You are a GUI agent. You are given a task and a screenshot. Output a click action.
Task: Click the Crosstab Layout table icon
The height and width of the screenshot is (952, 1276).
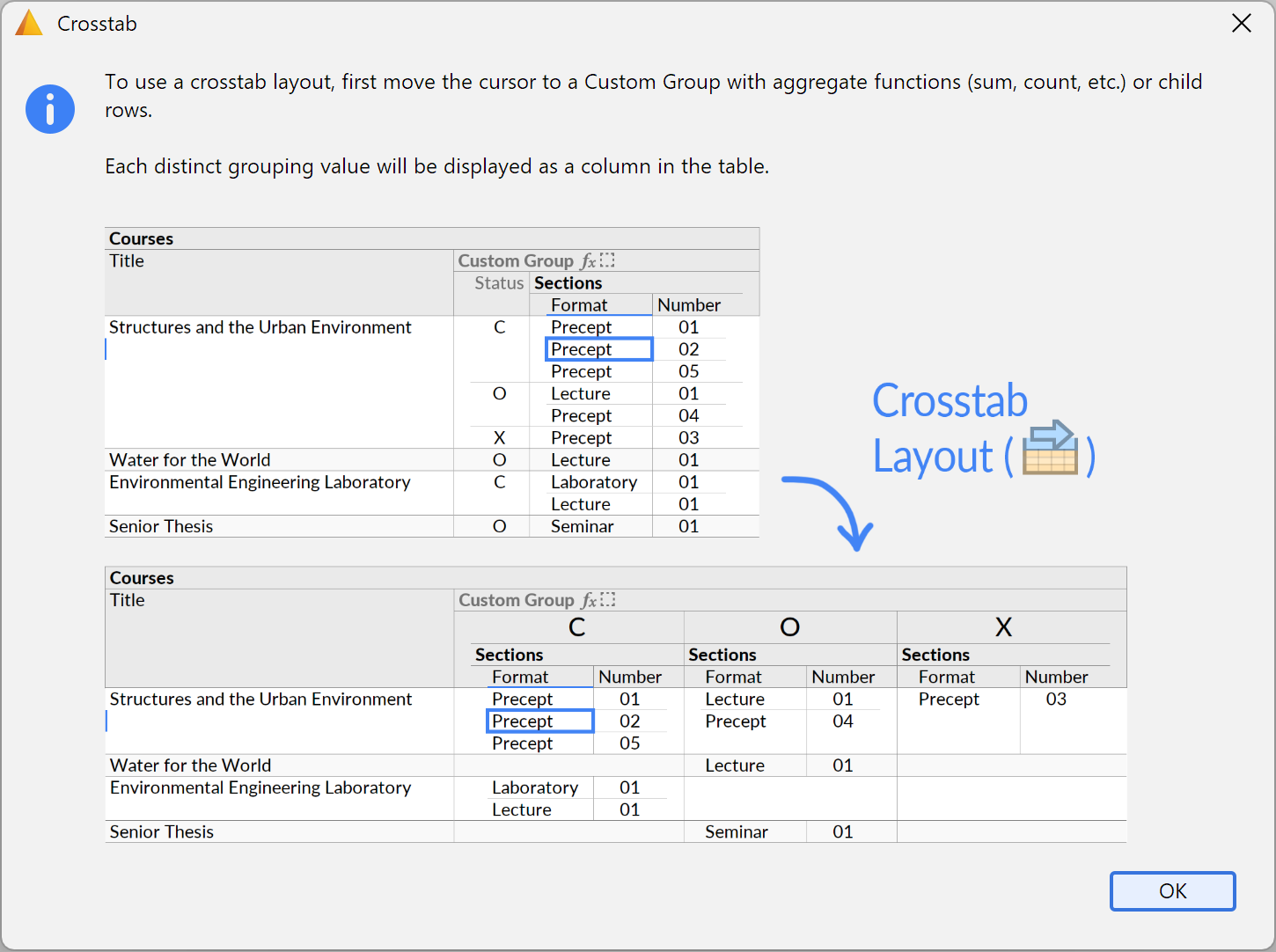coord(1050,448)
